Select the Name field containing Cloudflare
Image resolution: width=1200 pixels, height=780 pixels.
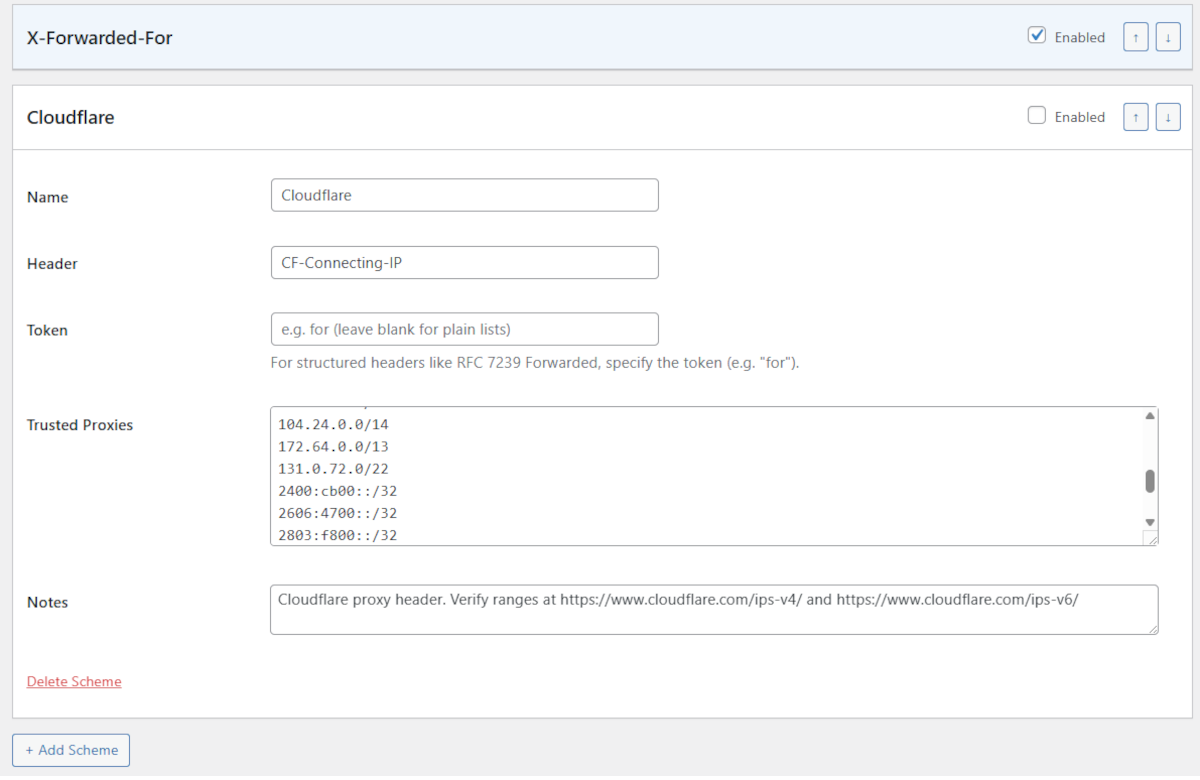pyautogui.click(x=464, y=194)
